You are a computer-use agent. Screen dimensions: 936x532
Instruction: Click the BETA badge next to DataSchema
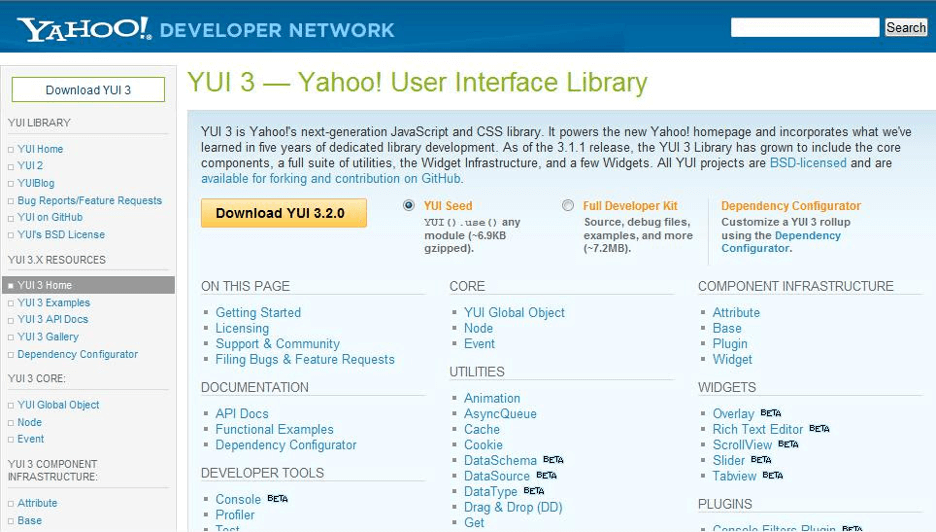(x=553, y=460)
